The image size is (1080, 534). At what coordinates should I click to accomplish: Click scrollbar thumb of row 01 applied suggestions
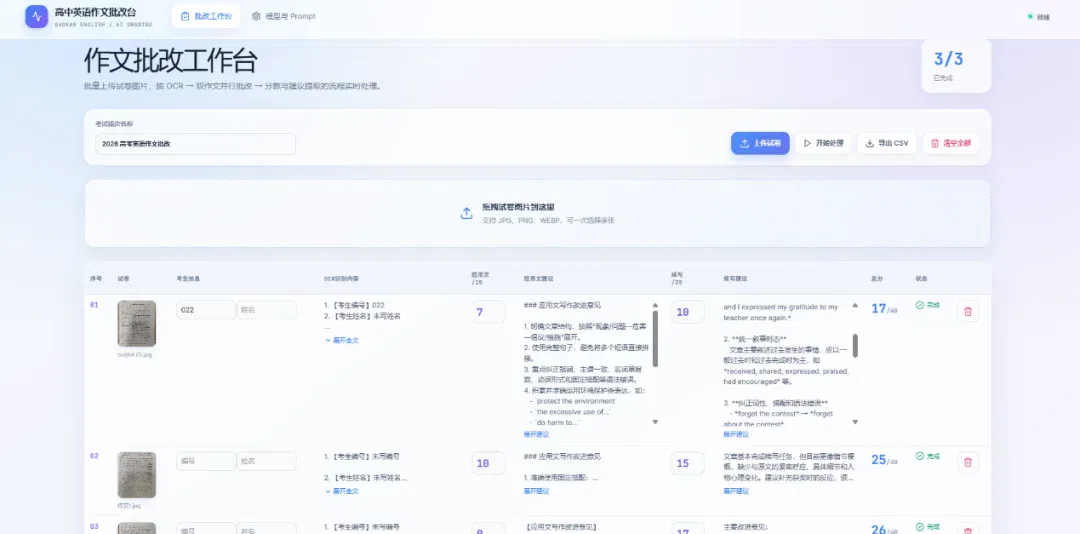[x=655, y=338]
